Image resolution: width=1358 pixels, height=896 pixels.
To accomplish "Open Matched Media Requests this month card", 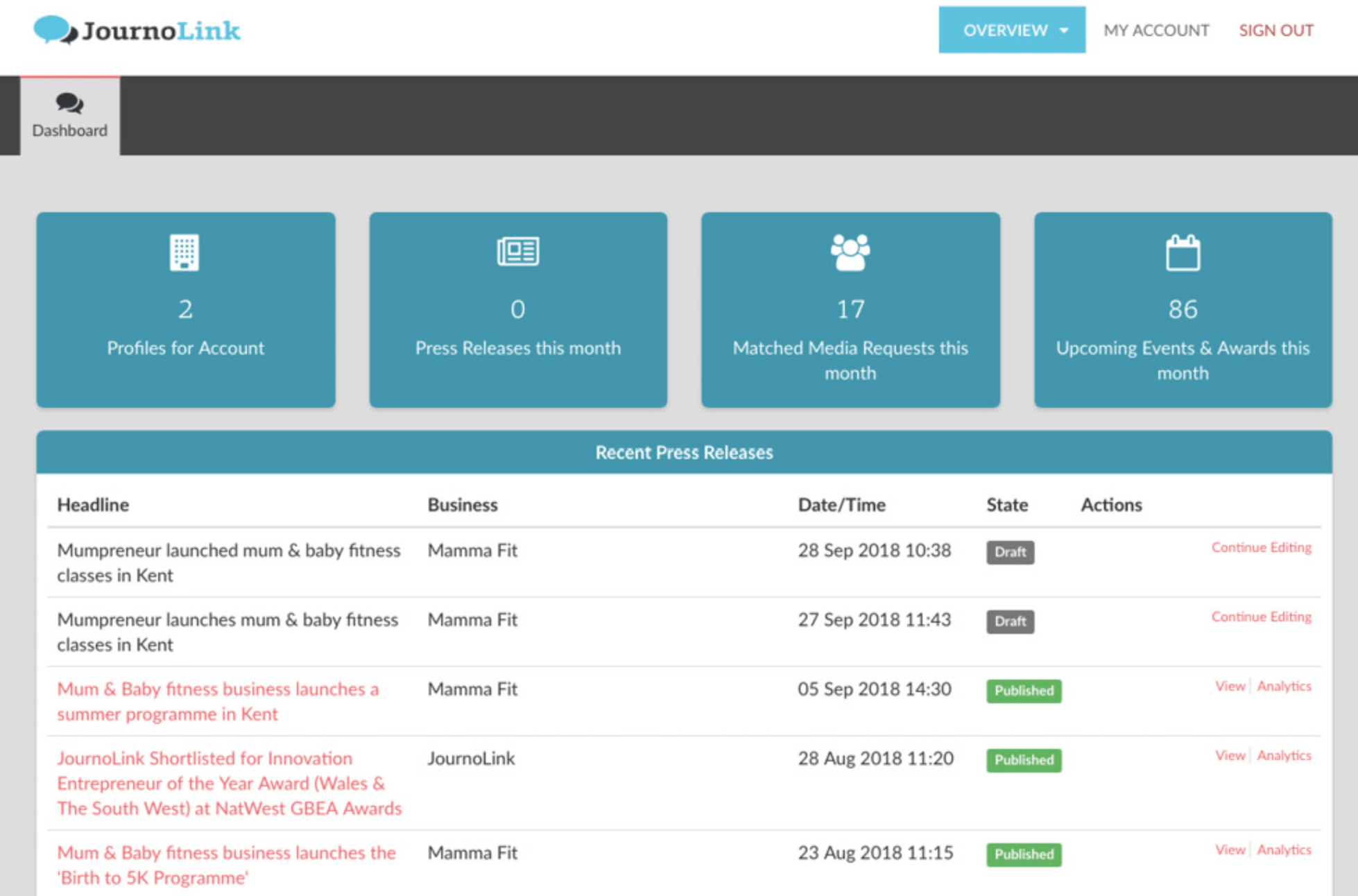I will [x=850, y=309].
